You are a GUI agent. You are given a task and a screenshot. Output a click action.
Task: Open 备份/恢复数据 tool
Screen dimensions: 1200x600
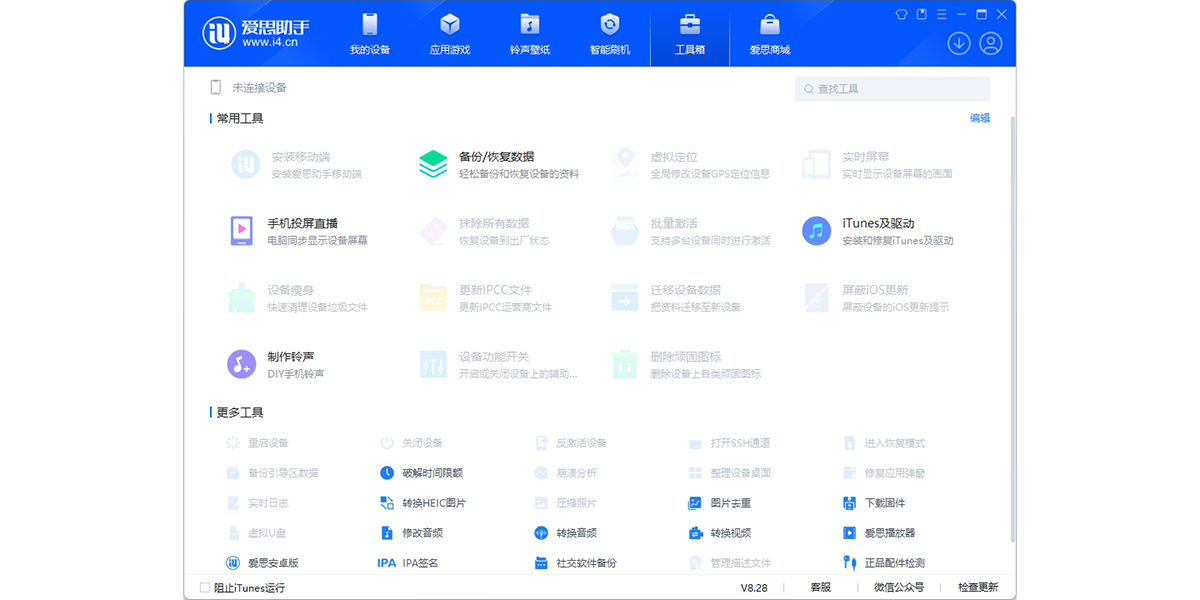pos(499,165)
